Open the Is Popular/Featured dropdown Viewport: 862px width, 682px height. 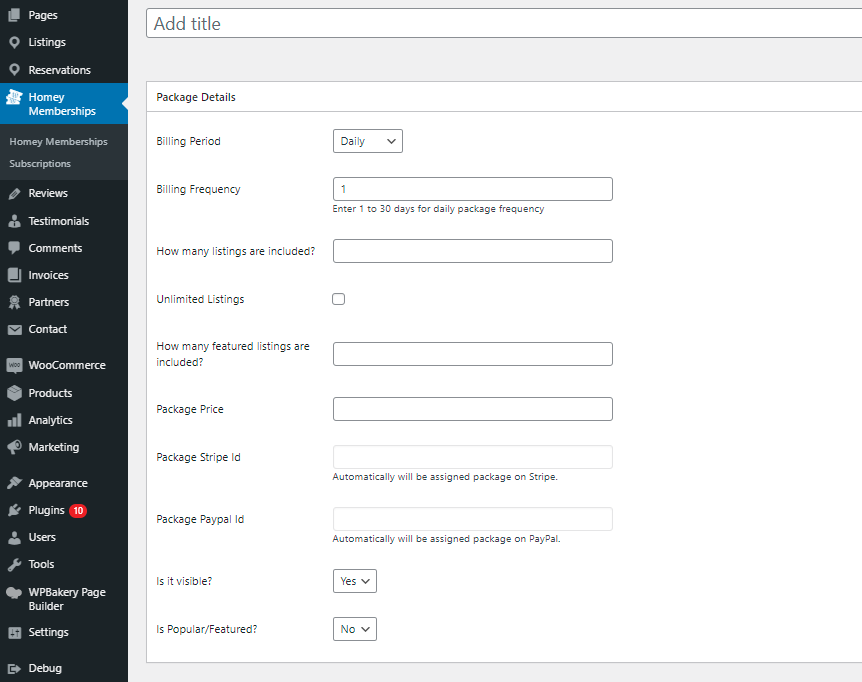(x=355, y=629)
